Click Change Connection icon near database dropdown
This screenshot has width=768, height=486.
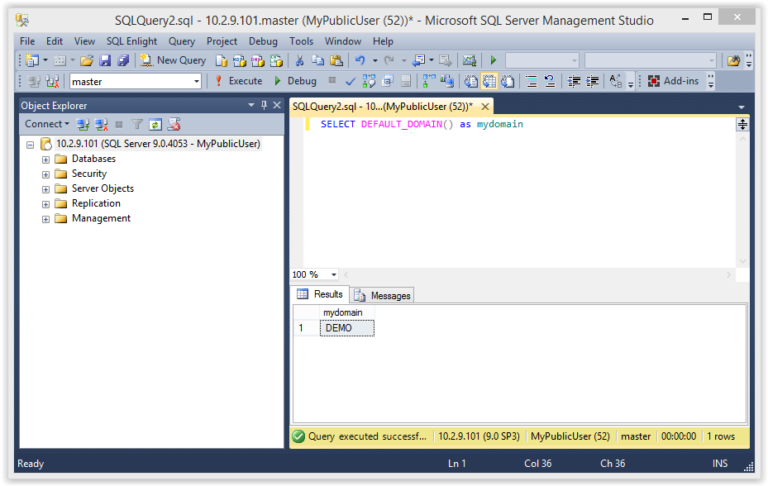coord(52,81)
